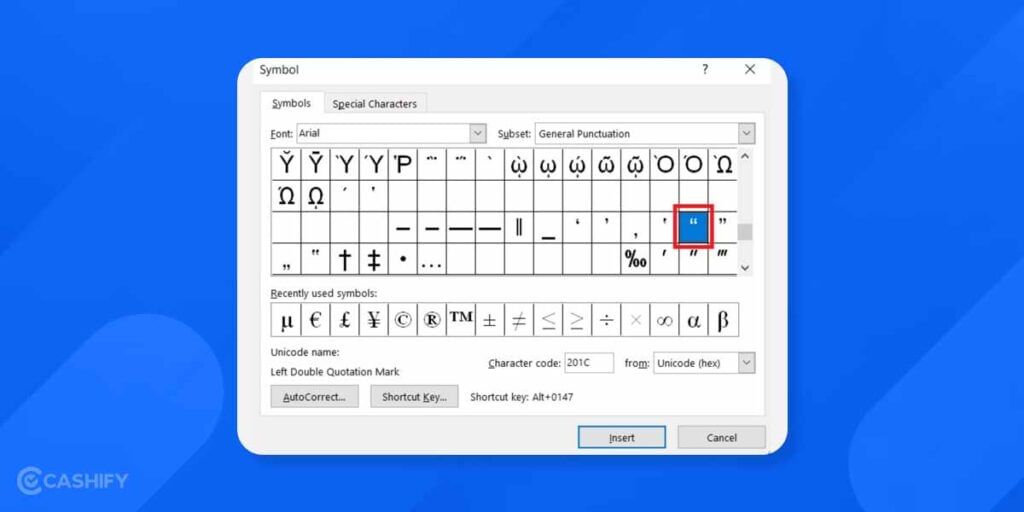Choose the not-equal sign
The width and height of the screenshot is (1024, 512).
click(519, 320)
